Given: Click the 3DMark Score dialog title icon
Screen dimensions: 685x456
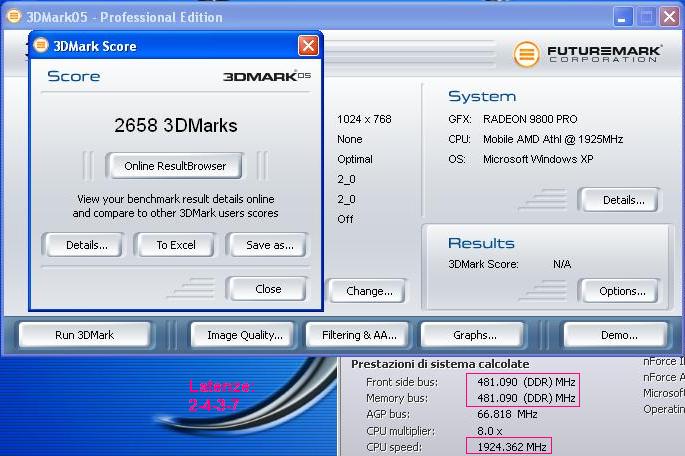Looking at the screenshot, I should click(x=41, y=45).
